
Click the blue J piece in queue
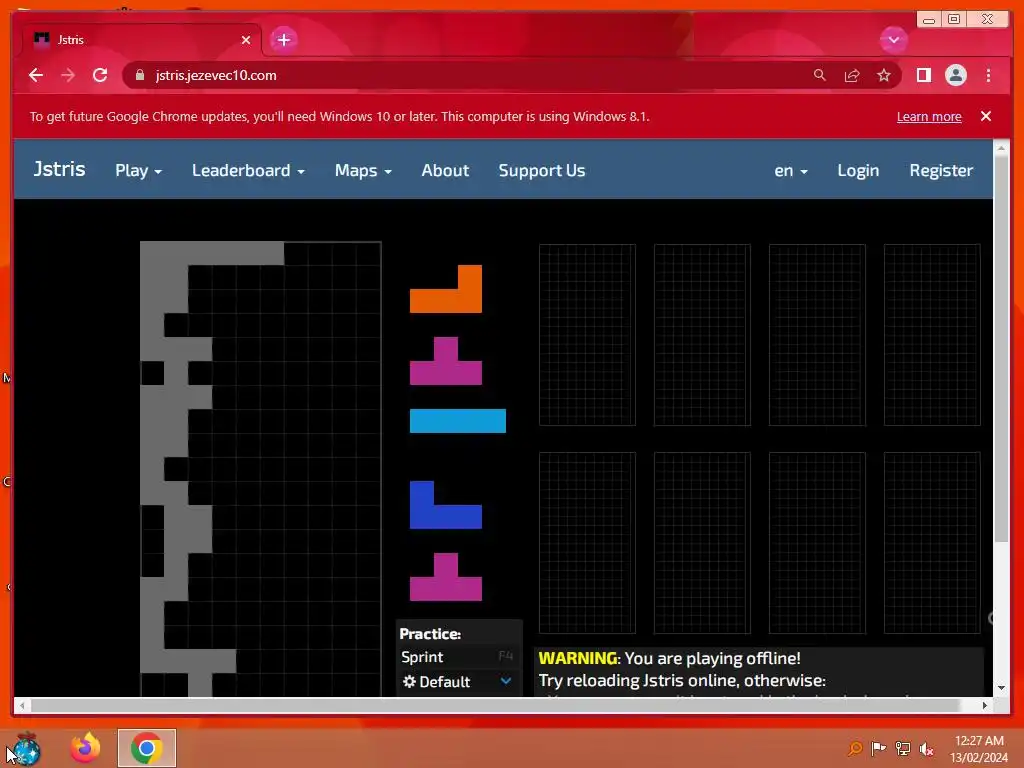[446, 505]
